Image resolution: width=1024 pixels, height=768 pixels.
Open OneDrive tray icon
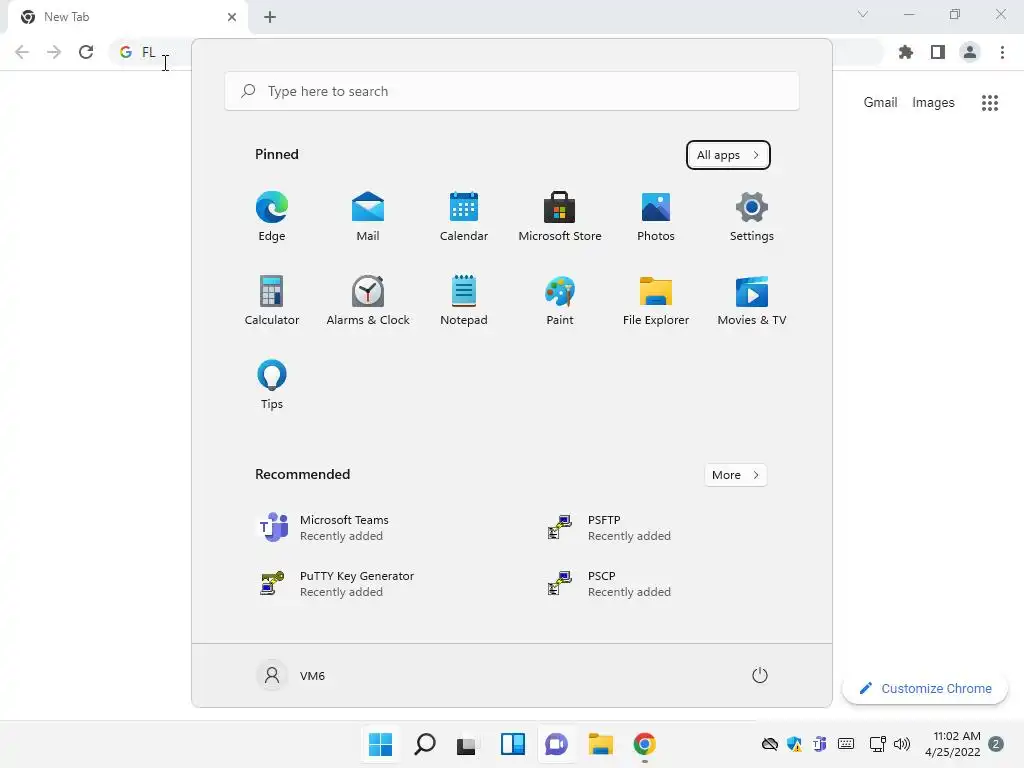point(770,744)
